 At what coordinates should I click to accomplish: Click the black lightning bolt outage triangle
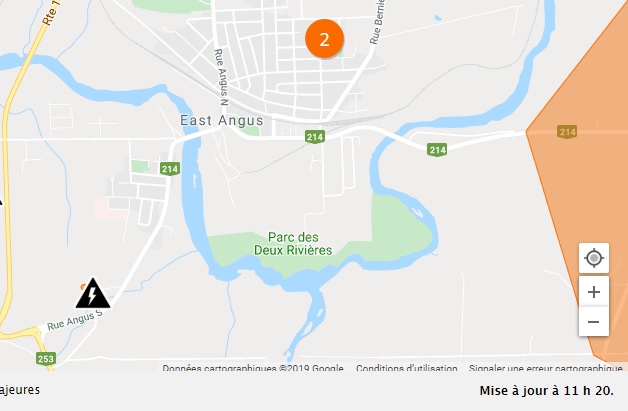93,294
